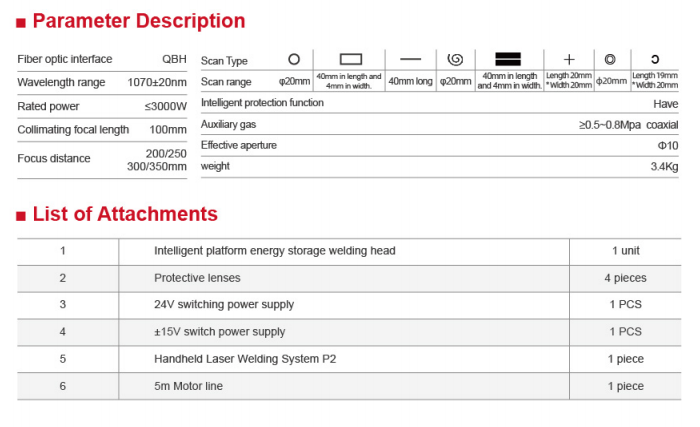700x427 pixels.
Task: Click Handheld Laser Welding System P2 entry
Action: point(243,358)
